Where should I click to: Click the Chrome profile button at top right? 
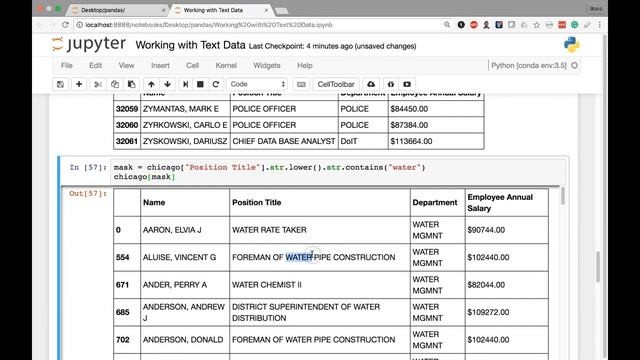[596, 9]
